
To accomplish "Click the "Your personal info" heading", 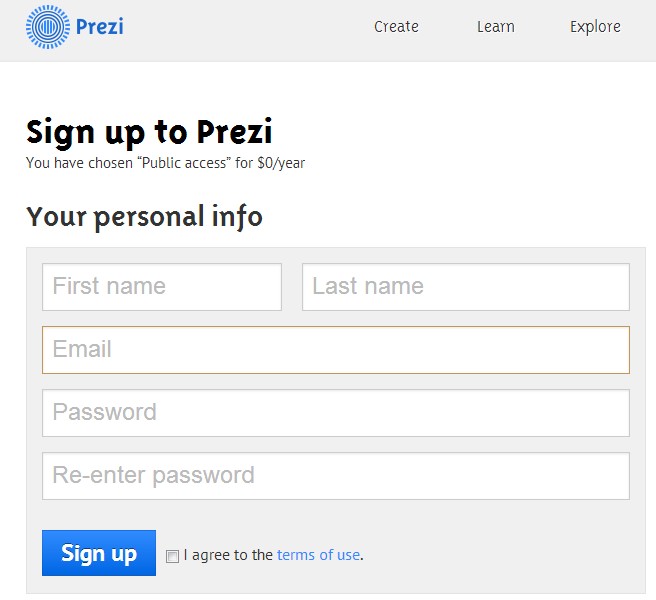I will pos(144,217).
